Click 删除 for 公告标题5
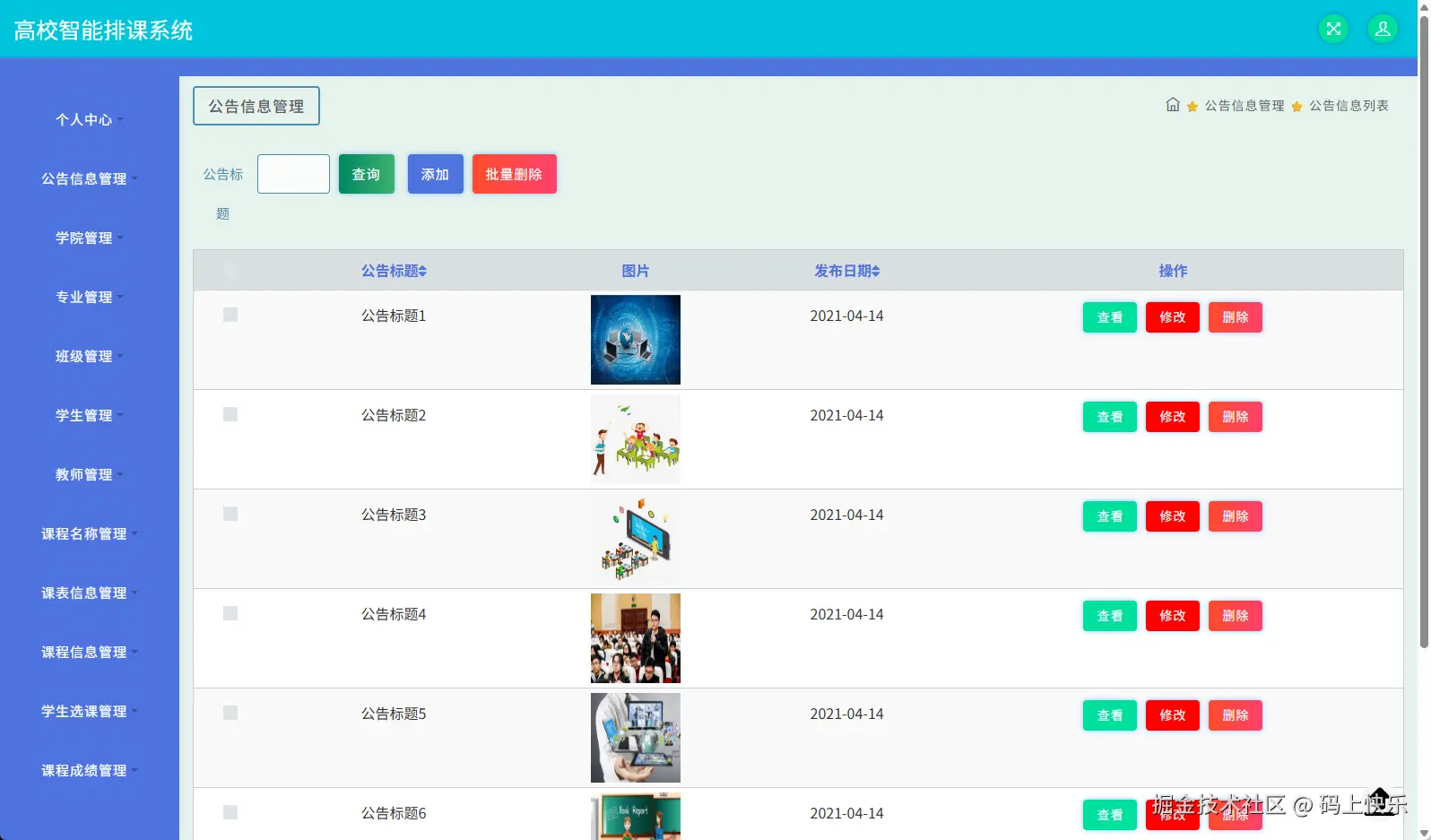The width and height of the screenshot is (1431, 840). (x=1235, y=715)
